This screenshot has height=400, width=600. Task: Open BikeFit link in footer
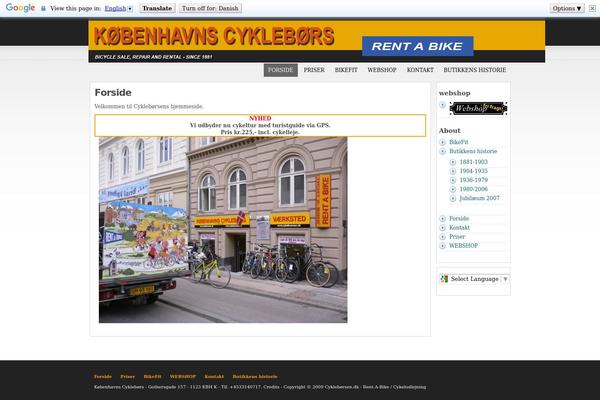click(x=152, y=377)
